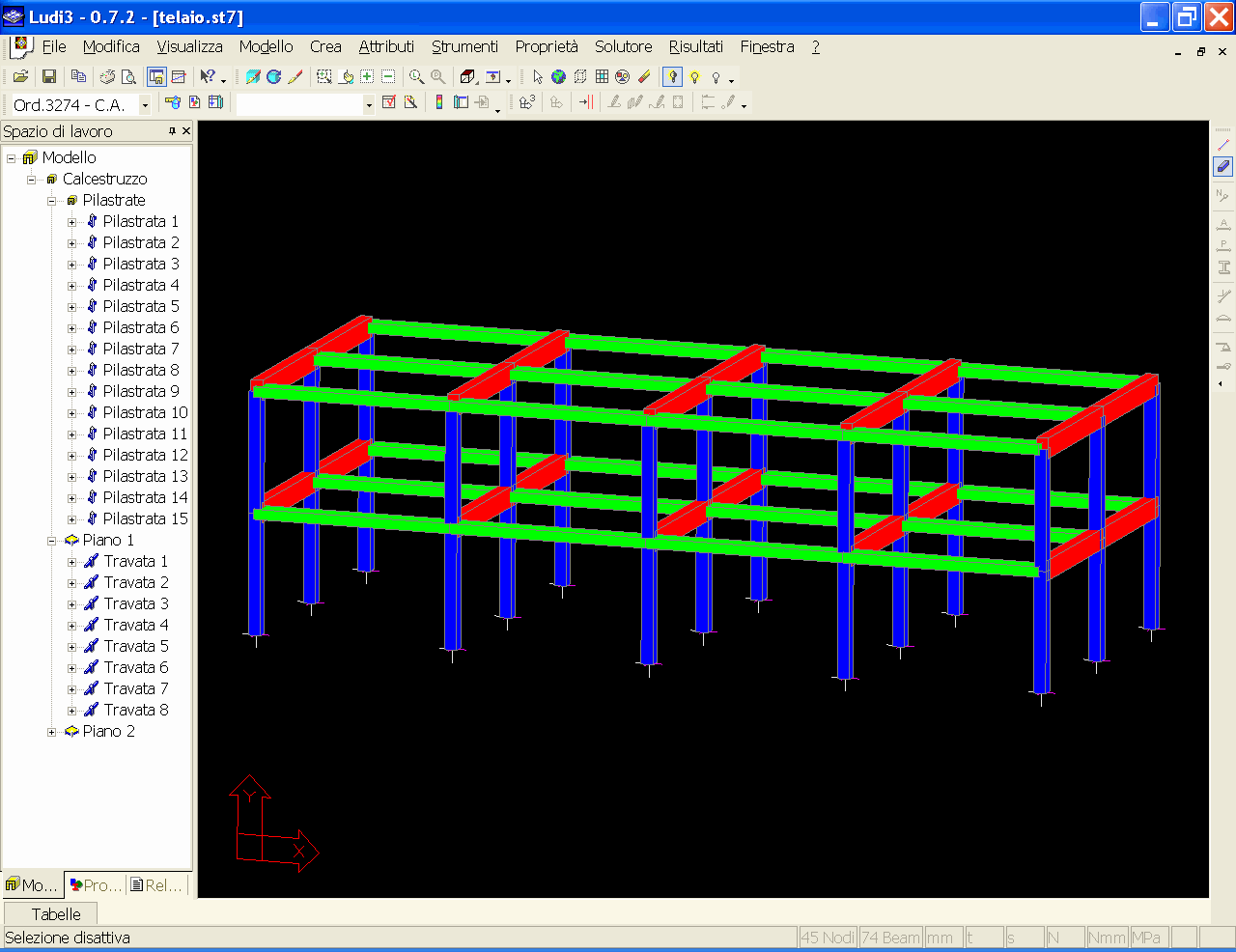Image resolution: width=1236 pixels, height=952 pixels.
Task: Toggle the highlighted light bulb button
Action: (x=673, y=76)
